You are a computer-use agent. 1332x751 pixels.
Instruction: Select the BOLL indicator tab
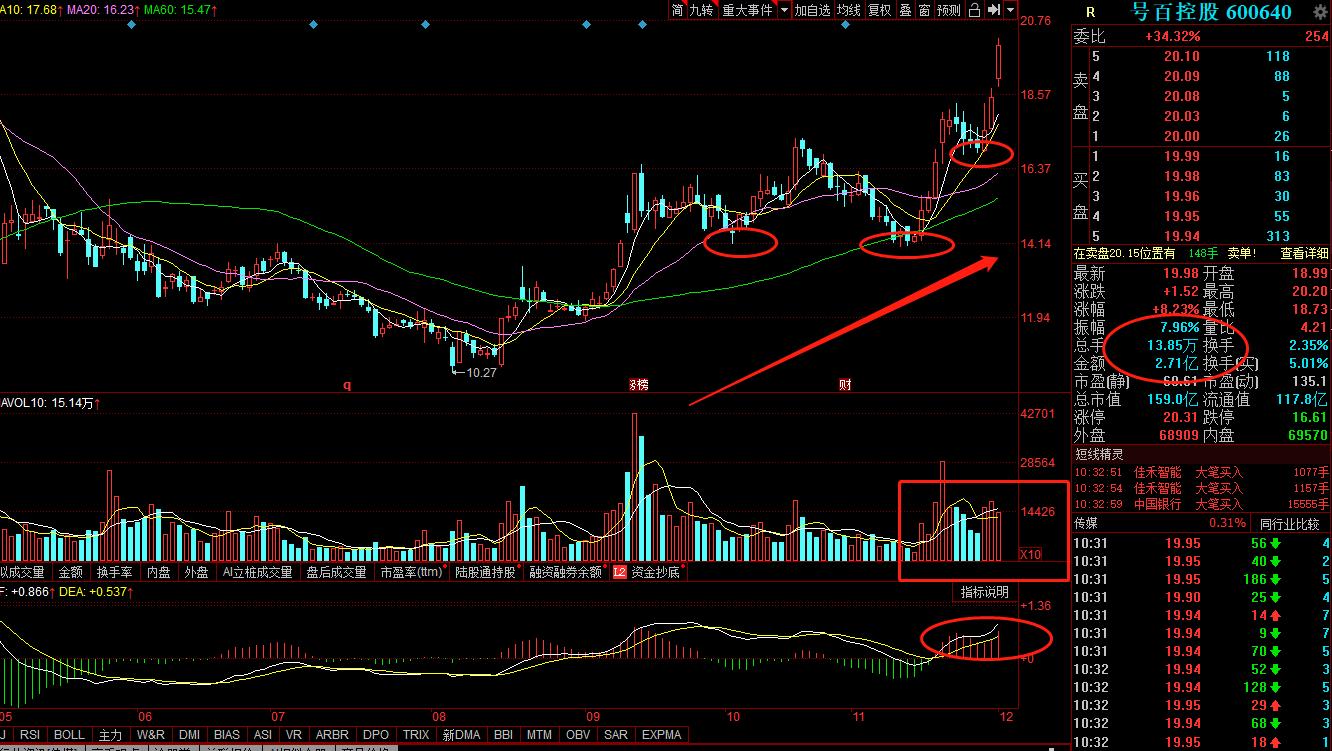[70, 735]
